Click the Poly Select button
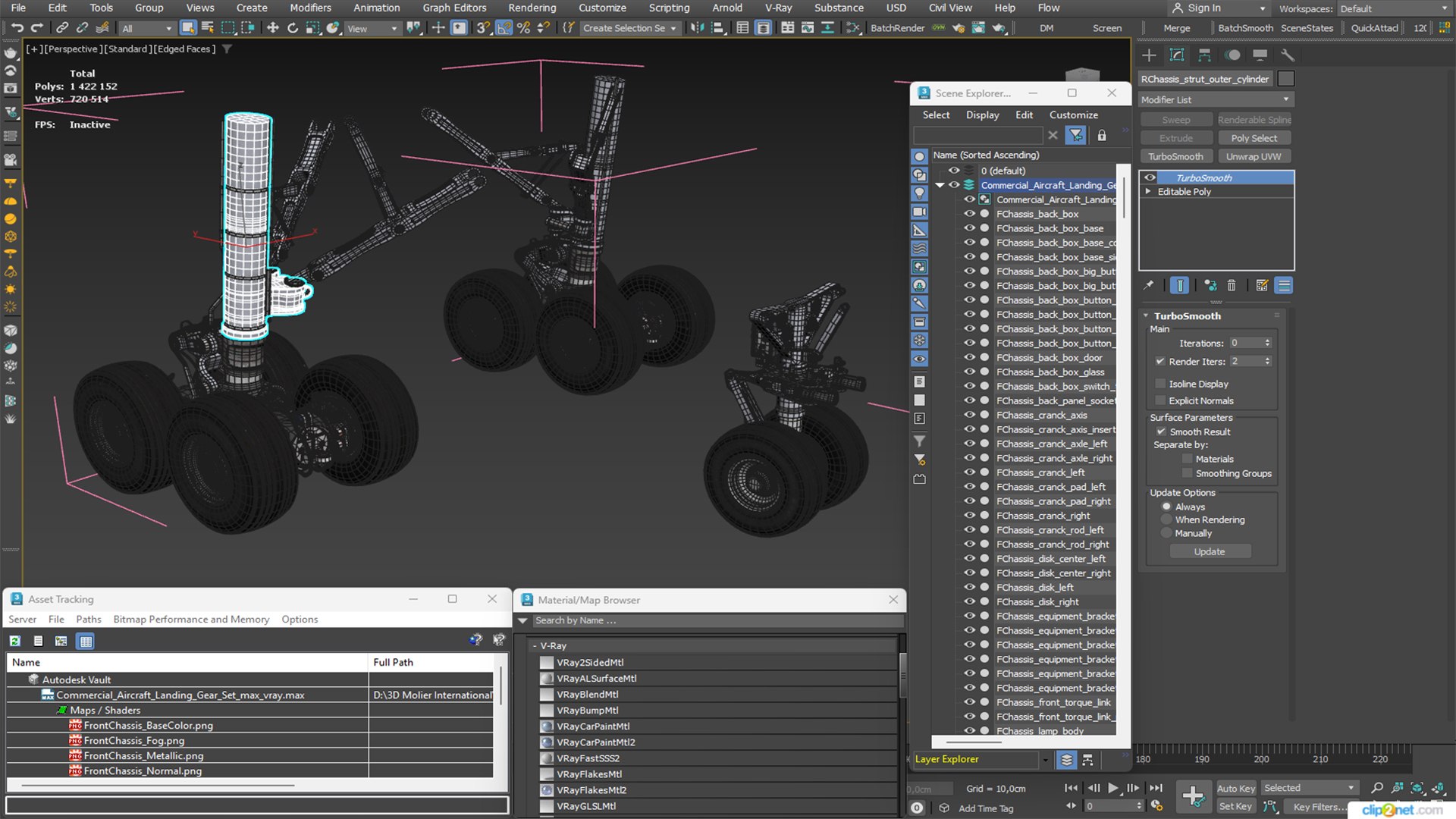This screenshot has height=819, width=1456. pyautogui.click(x=1254, y=138)
